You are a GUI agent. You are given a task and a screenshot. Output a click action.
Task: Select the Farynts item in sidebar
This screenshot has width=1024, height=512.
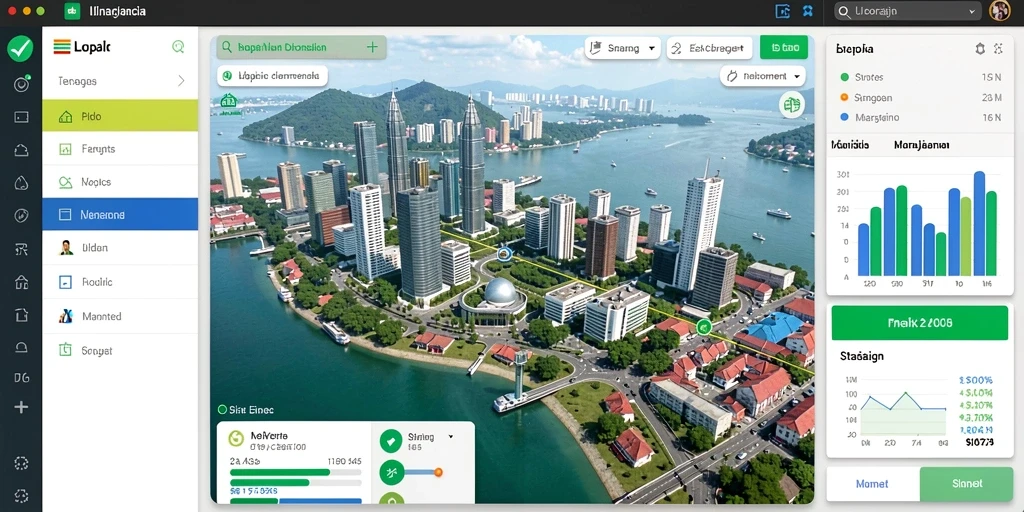(120, 149)
